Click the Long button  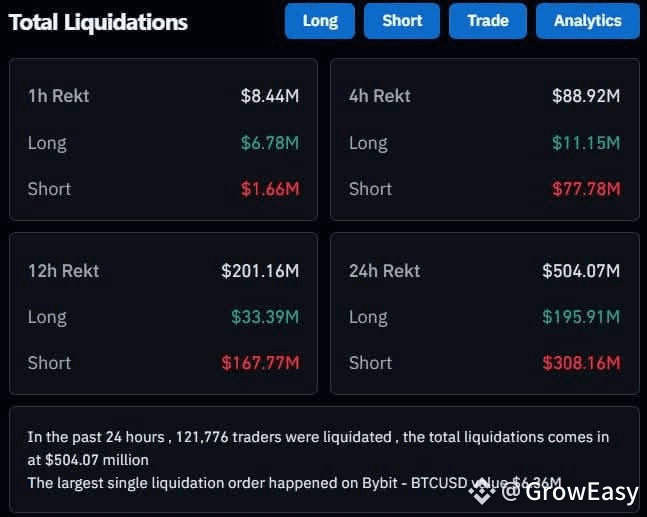320,21
